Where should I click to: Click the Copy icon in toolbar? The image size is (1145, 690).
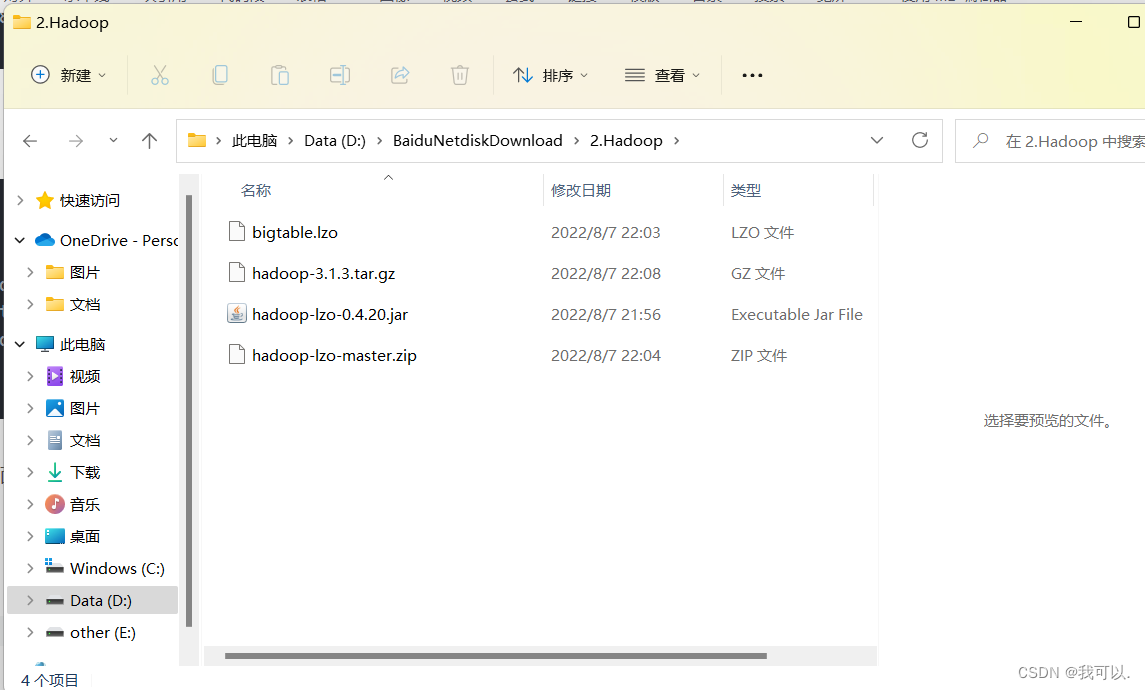(x=220, y=75)
